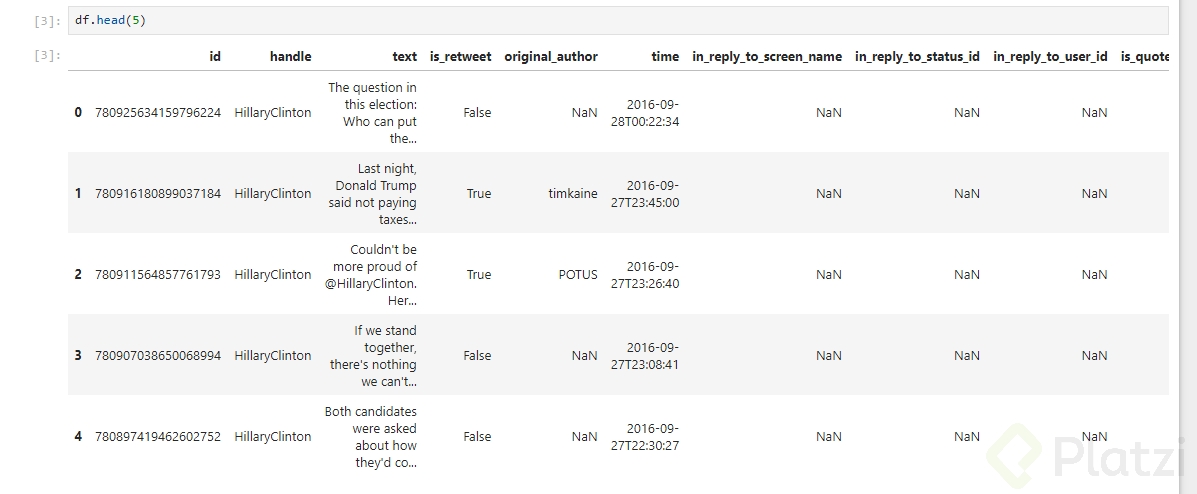Select the "id" column header
This screenshot has height=494, width=1197.
pos(215,57)
